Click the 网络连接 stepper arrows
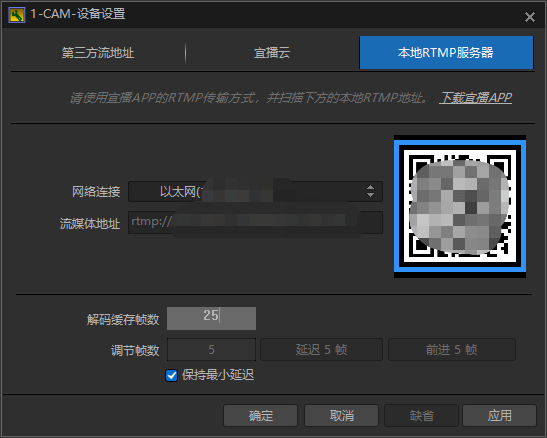Image resolution: width=547 pixels, height=438 pixels. [x=370, y=191]
